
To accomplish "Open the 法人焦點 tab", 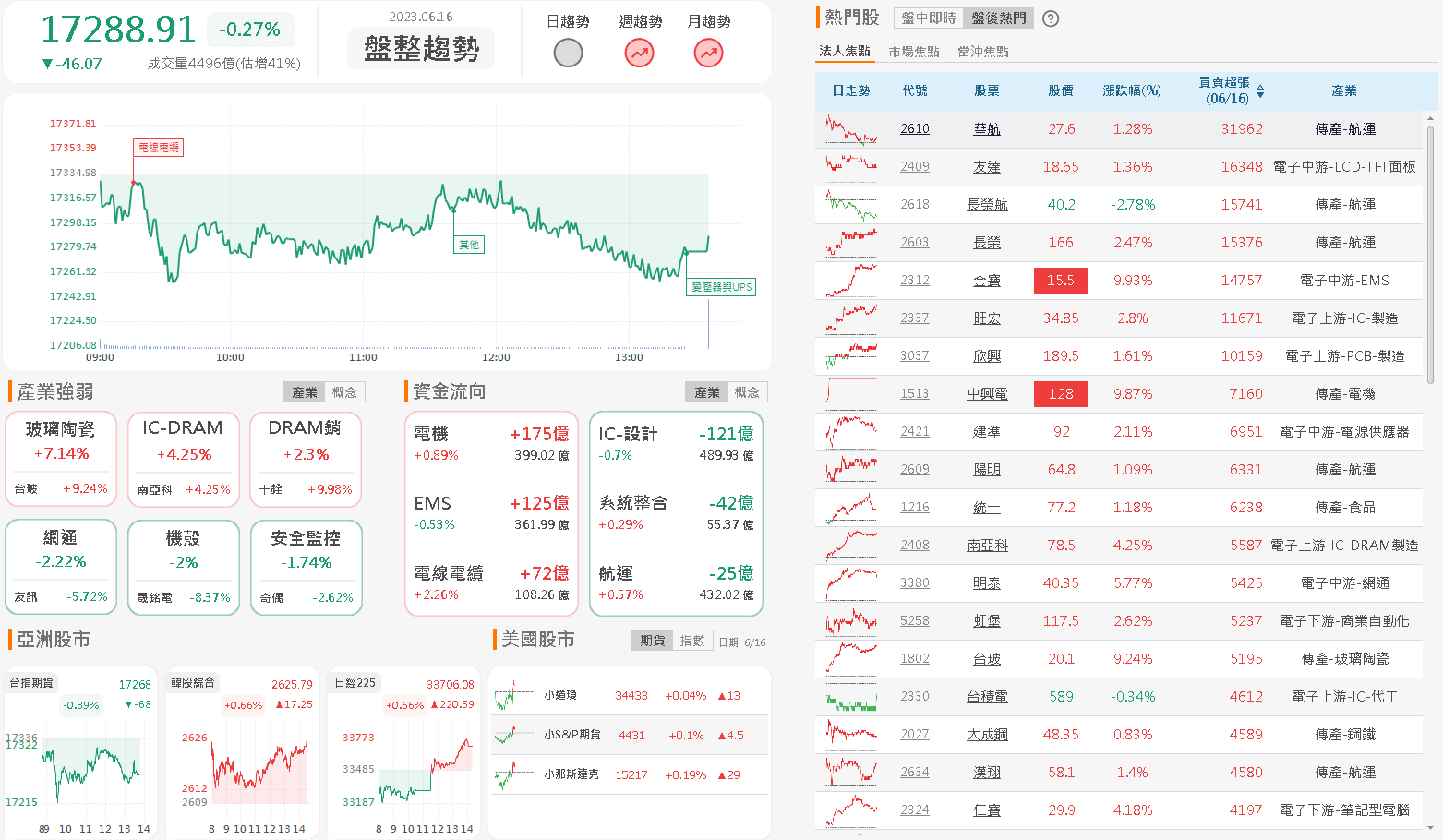I will pyautogui.click(x=845, y=52).
